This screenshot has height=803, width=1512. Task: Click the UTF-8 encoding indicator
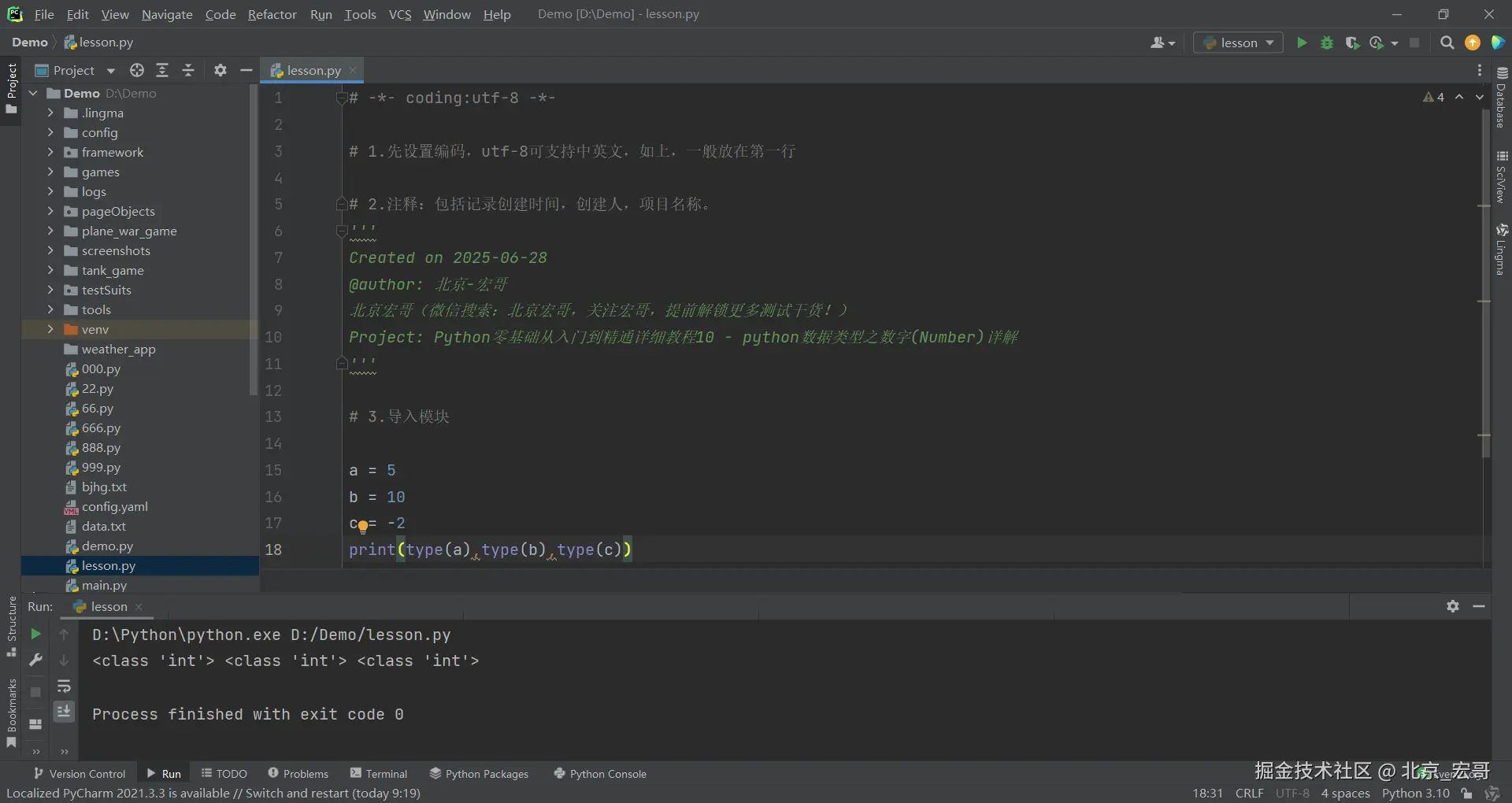[1292, 794]
